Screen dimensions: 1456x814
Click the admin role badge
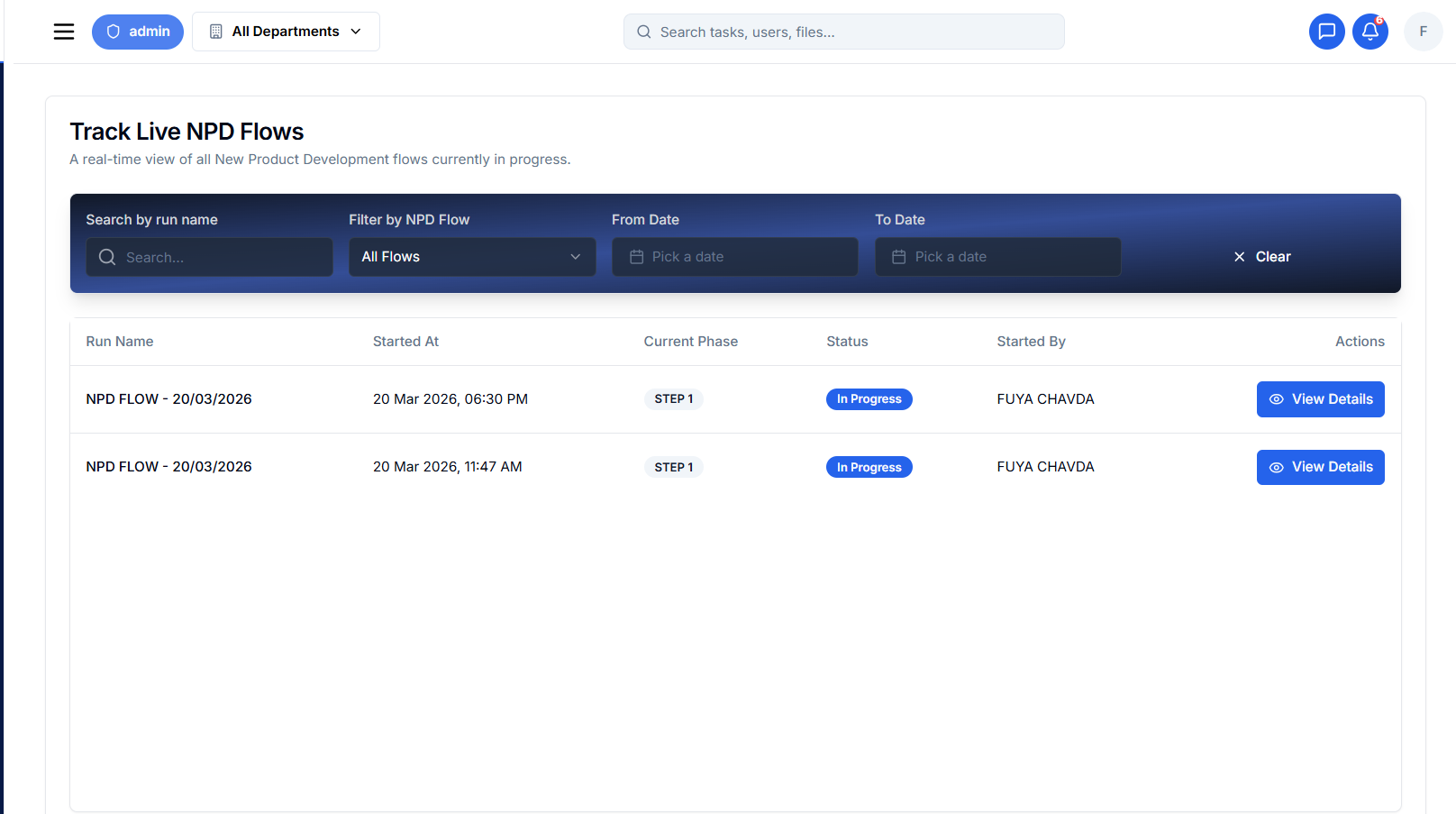[138, 32]
